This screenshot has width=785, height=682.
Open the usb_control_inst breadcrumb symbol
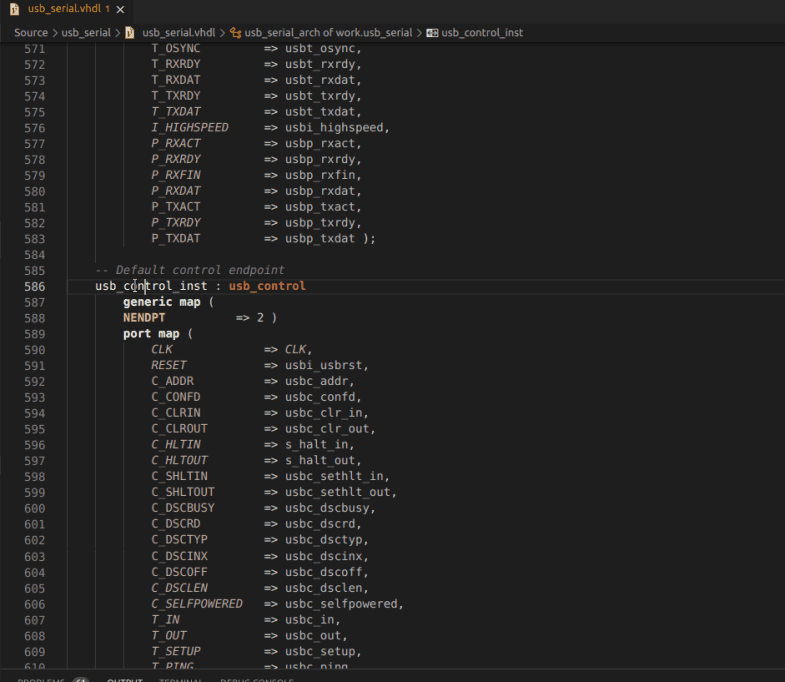[482, 32]
